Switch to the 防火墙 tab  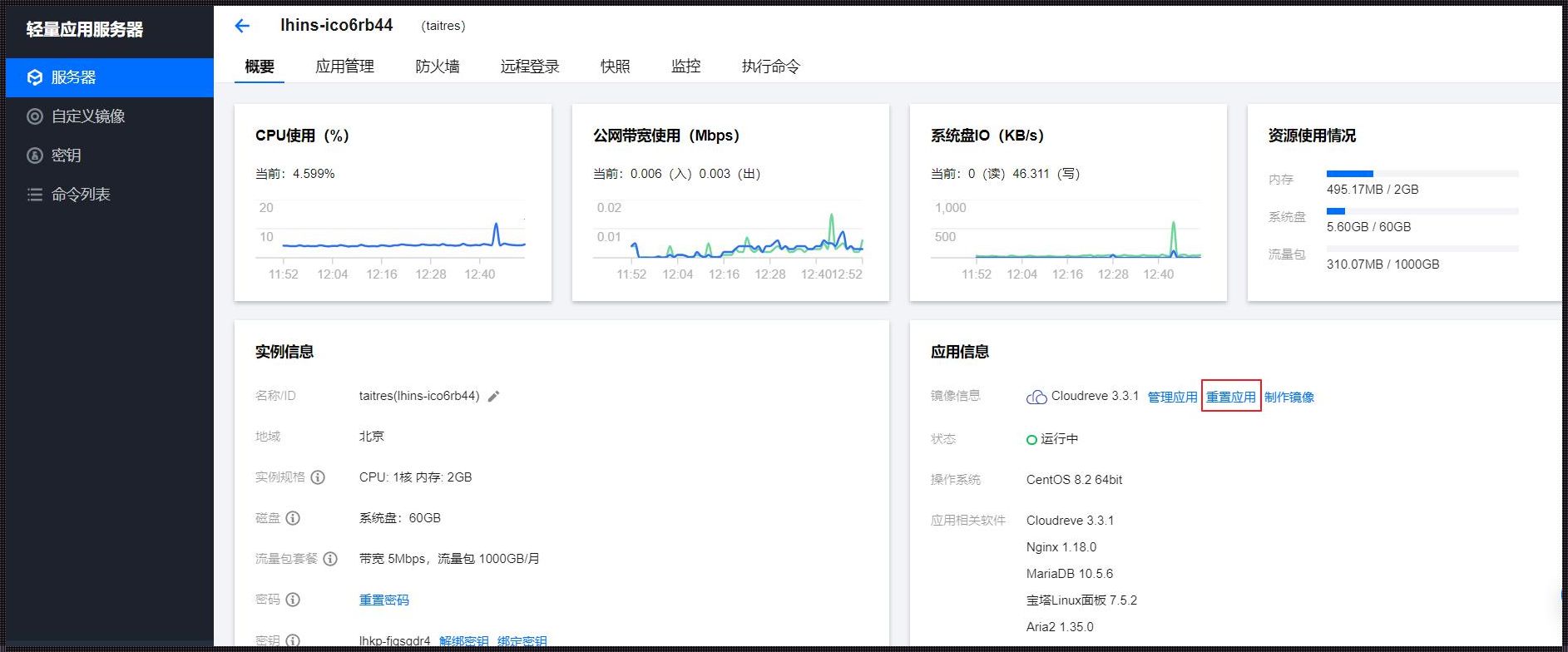point(438,67)
